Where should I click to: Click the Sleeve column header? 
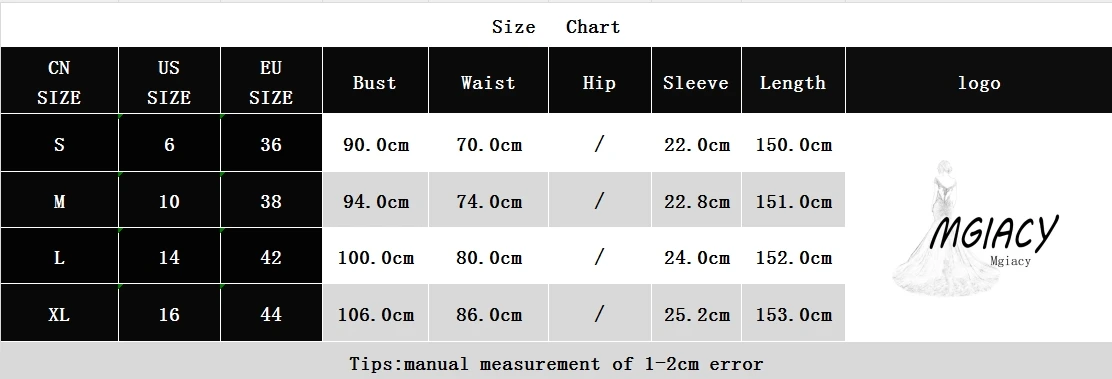696,81
